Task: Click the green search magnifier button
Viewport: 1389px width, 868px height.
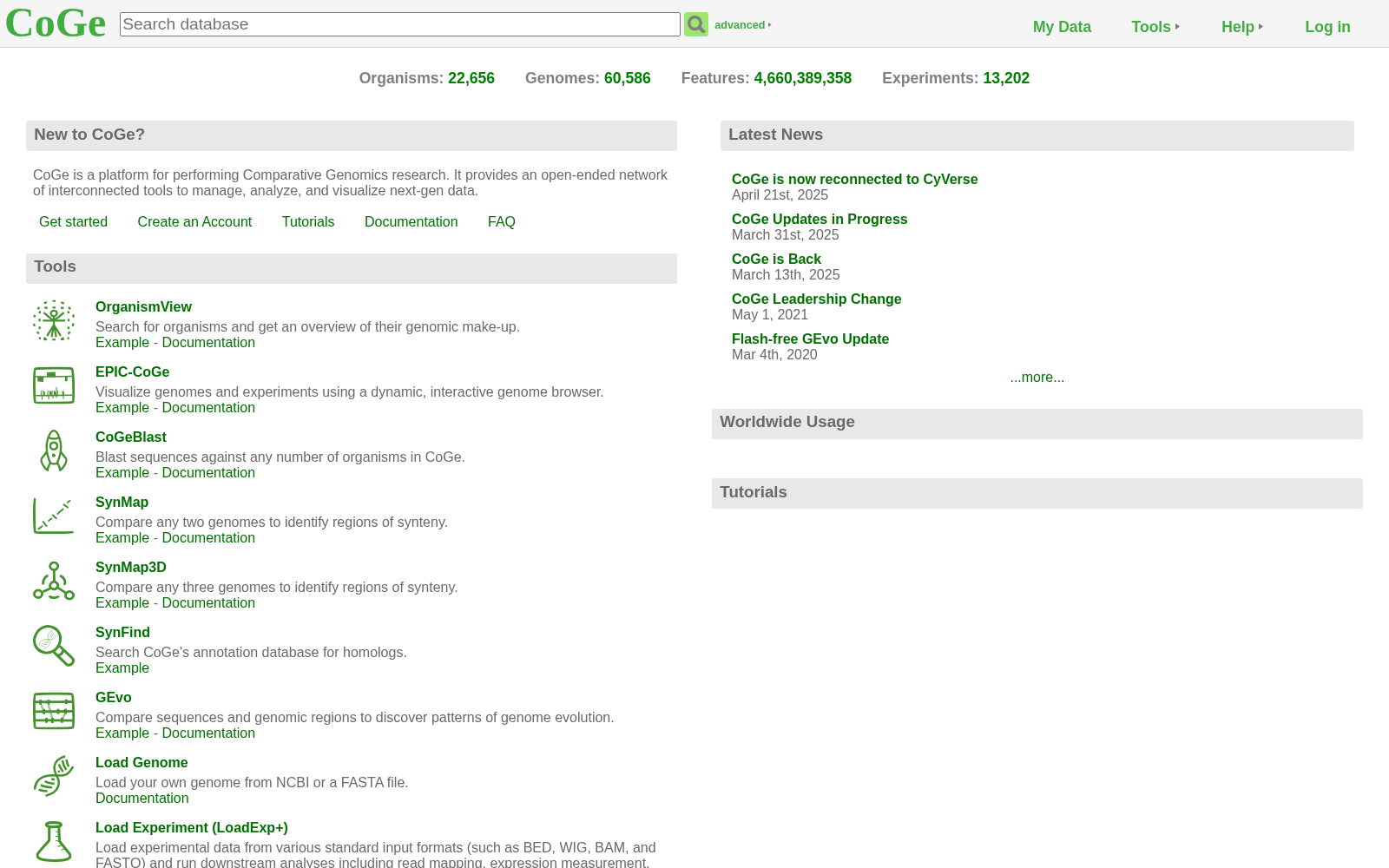Action: click(696, 24)
